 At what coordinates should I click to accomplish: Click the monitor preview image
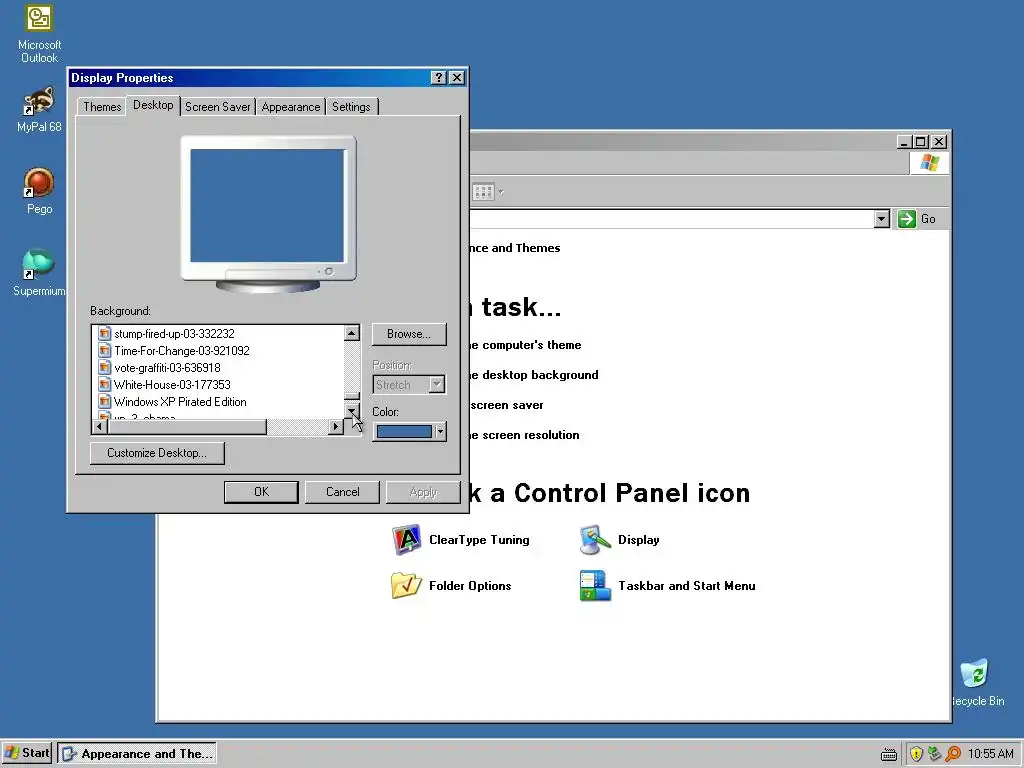[x=268, y=213]
